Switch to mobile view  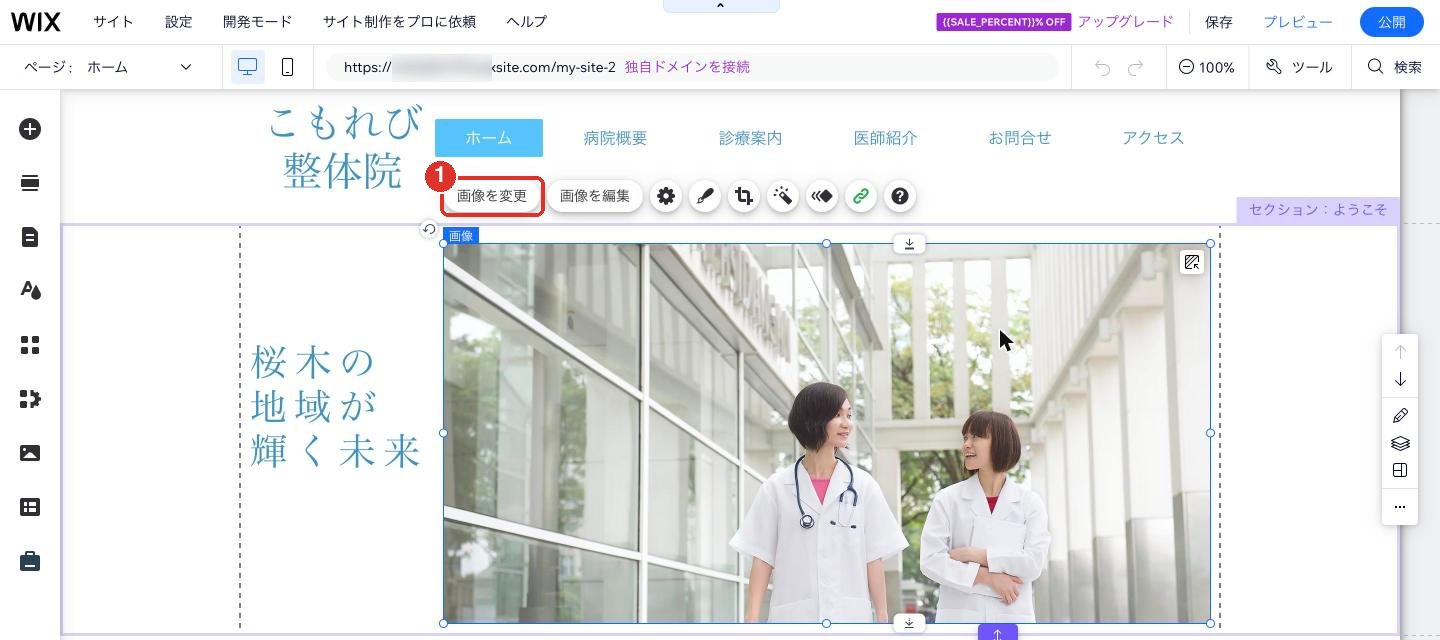click(288, 67)
